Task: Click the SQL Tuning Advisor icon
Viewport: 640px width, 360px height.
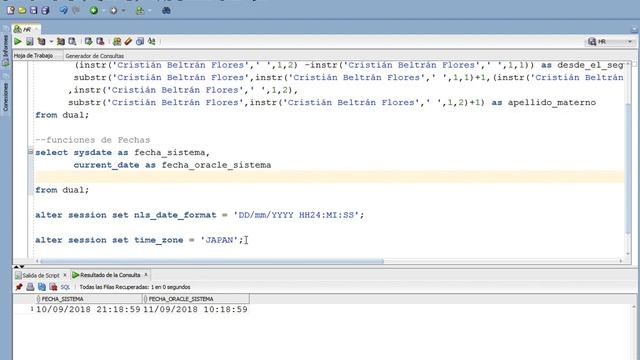Action: click(72, 41)
